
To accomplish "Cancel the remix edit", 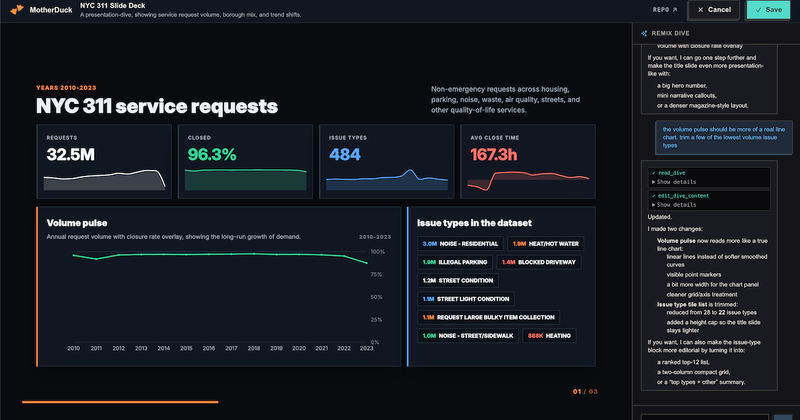I will click(x=714, y=10).
